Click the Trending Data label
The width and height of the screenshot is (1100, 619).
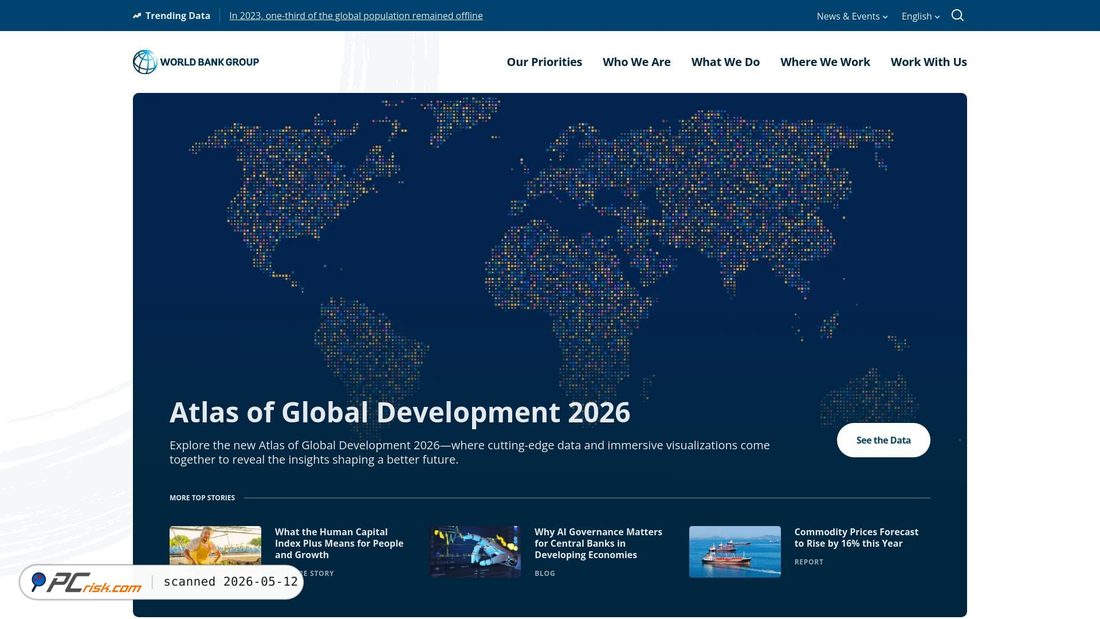click(x=177, y=15)
